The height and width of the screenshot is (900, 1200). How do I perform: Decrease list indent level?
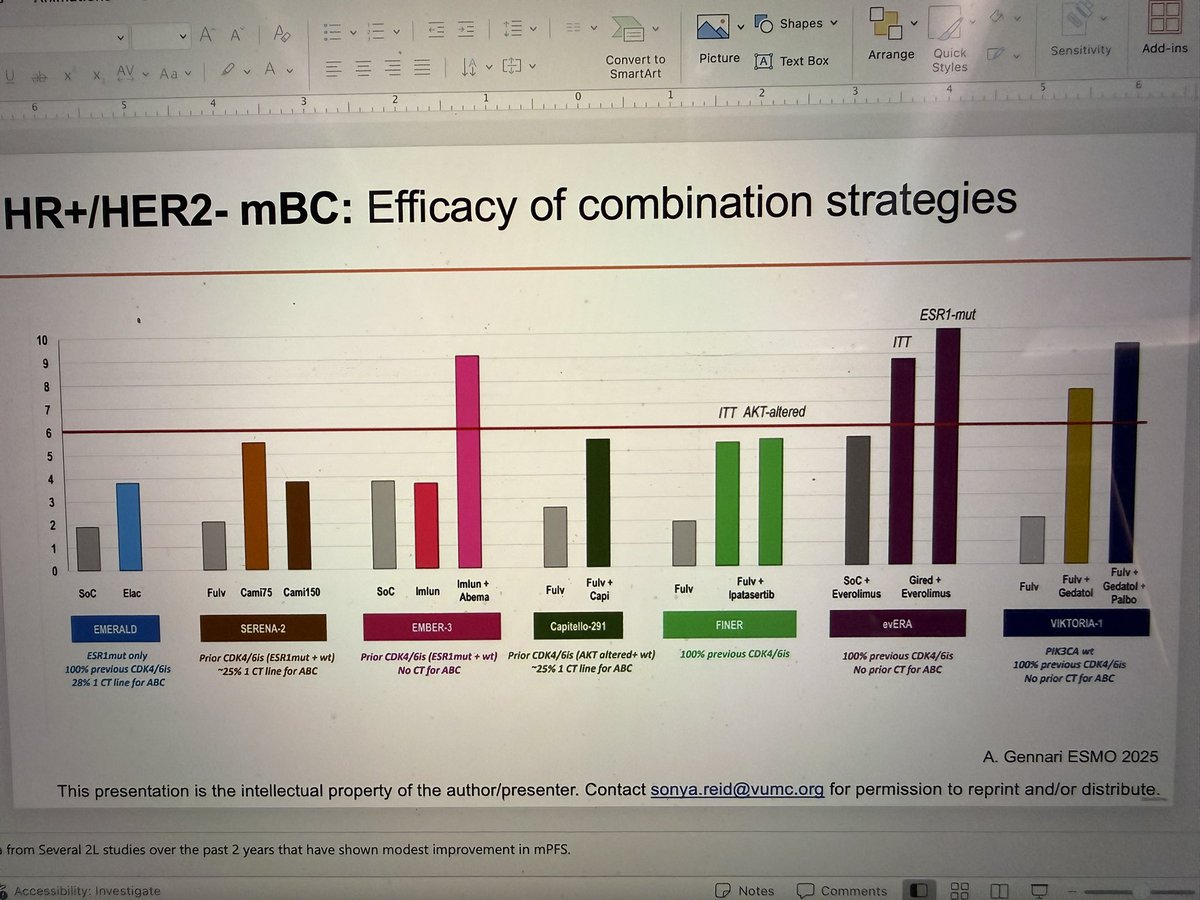[435, 31]
